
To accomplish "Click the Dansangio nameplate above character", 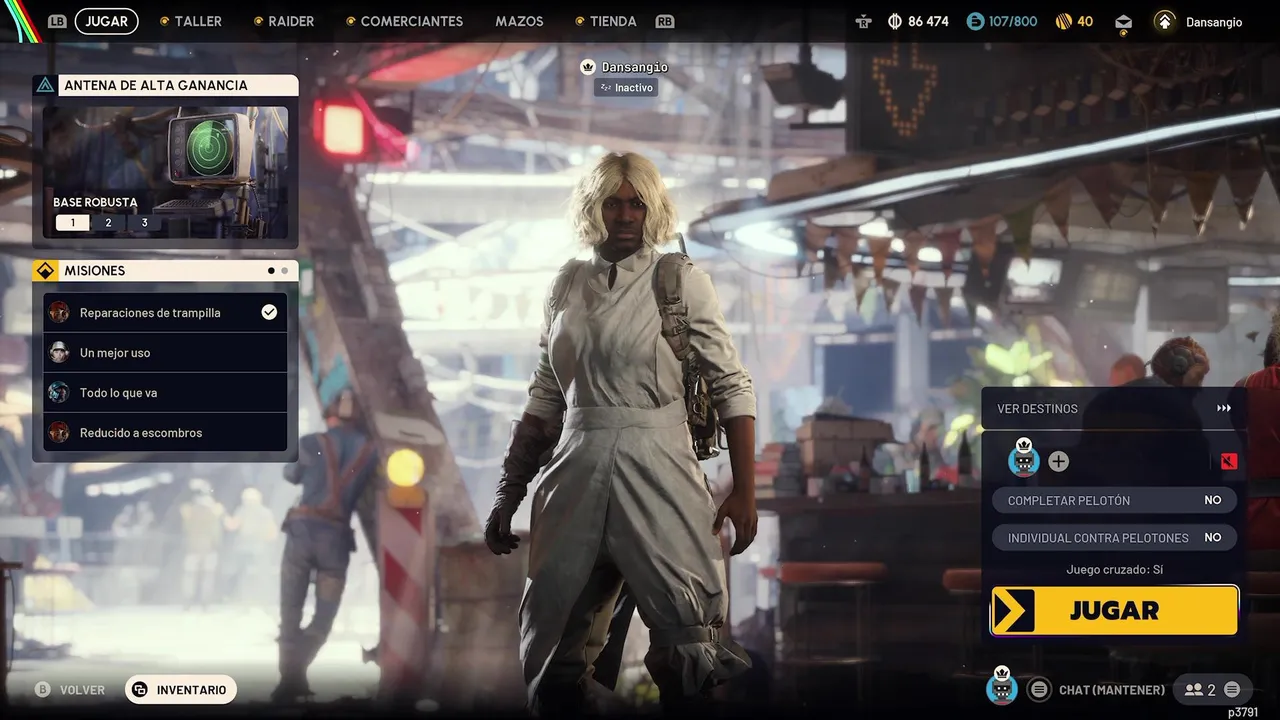I will [634, 67].
